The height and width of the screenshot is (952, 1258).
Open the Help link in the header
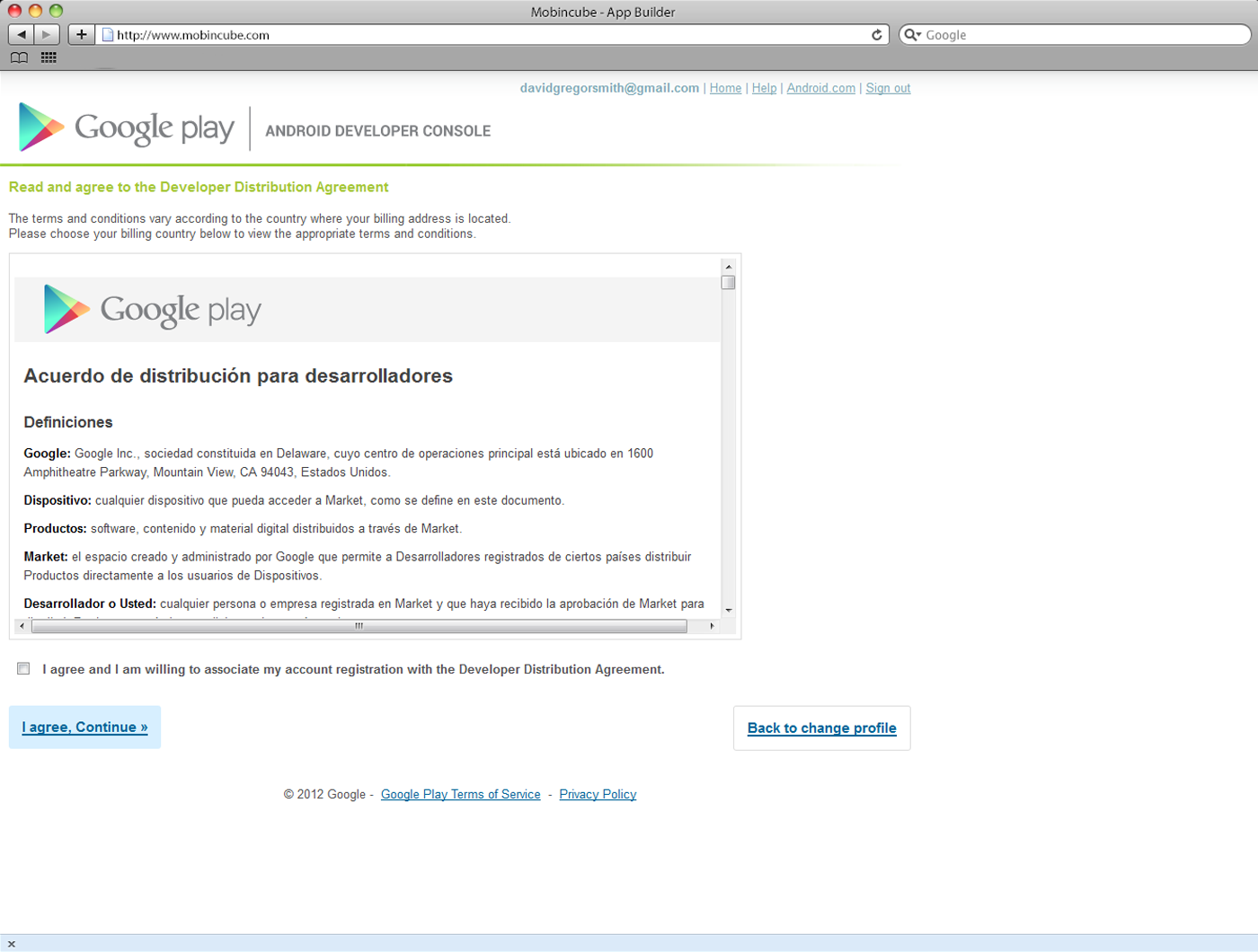764,88
